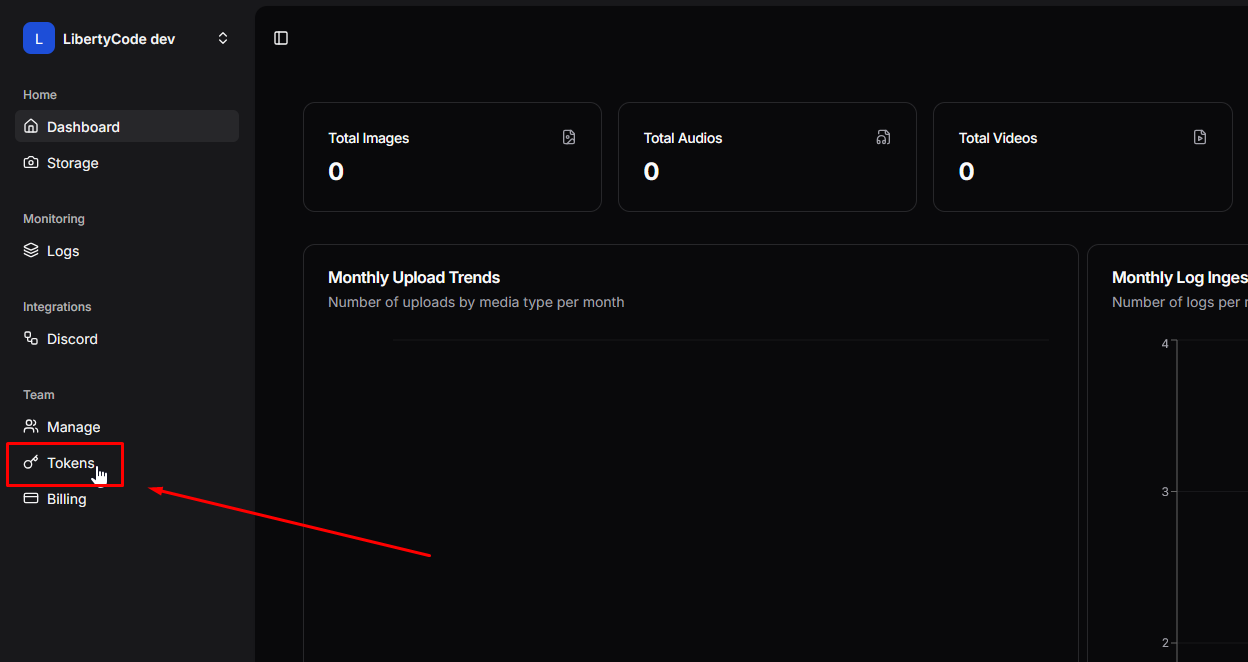The image size is (1248, 662).
Task: Open the Billing page link
Action: pos(67,499)
